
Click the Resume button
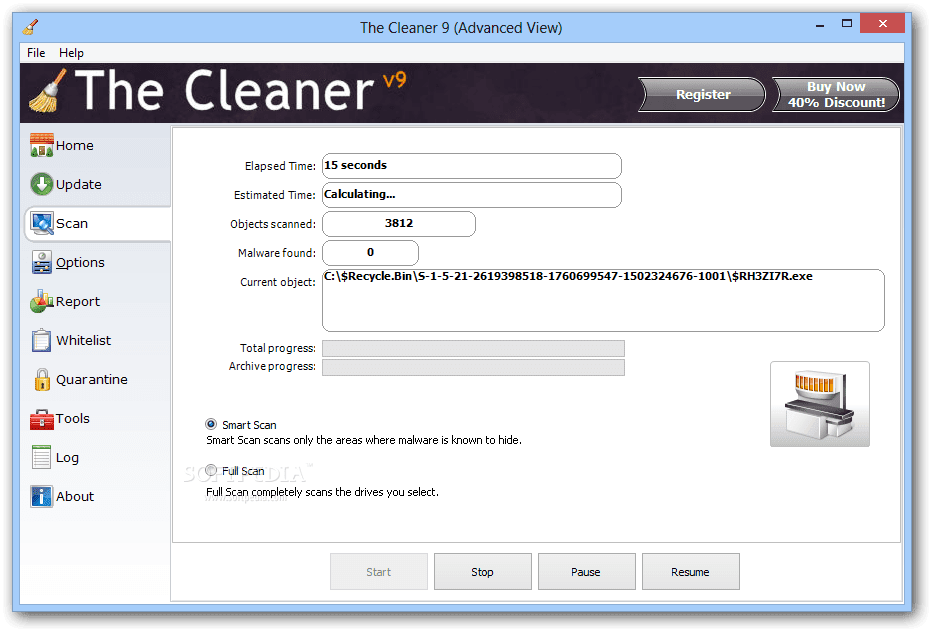point(691,572)
